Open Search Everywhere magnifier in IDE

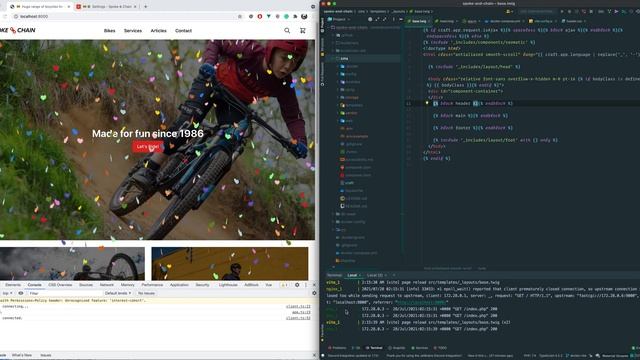[x=631, y=11]
